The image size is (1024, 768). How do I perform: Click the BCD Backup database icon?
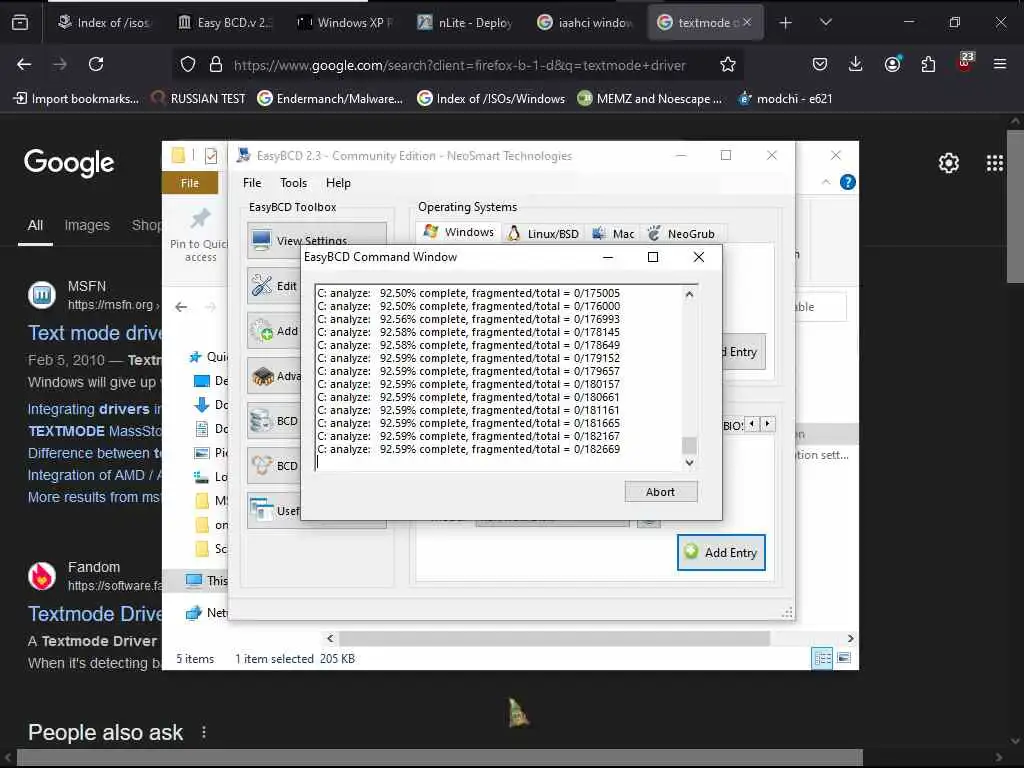tap(262, 421)
